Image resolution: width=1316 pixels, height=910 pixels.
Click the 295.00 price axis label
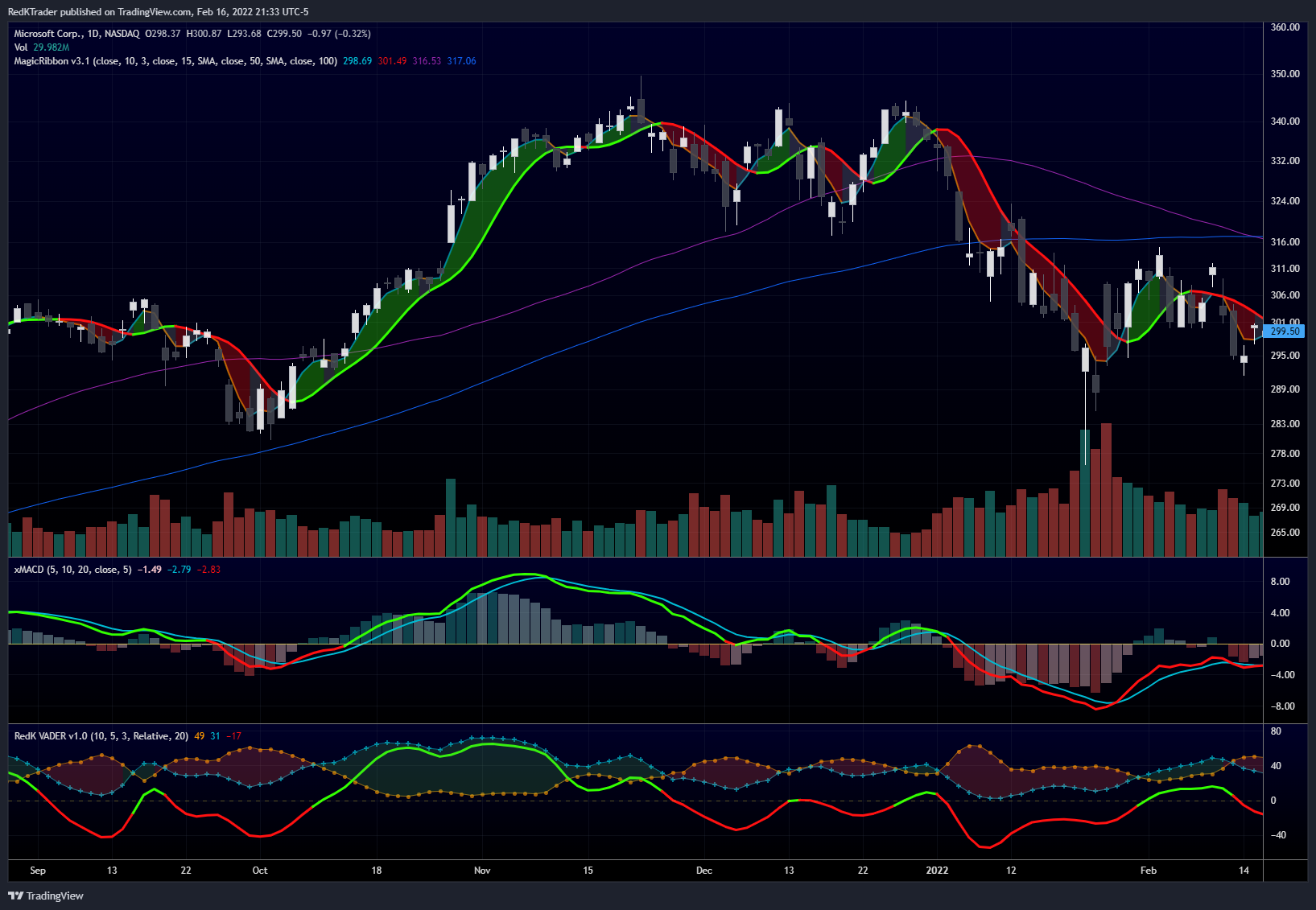pyautogui.click(x=1285, y=356)
